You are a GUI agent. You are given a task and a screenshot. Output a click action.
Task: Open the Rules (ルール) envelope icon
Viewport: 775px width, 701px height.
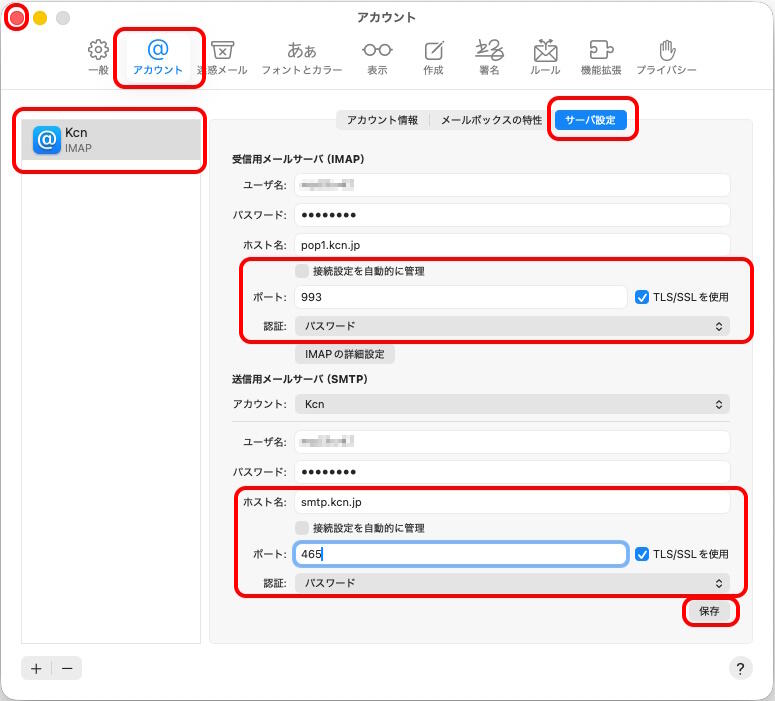pos(545,57)
